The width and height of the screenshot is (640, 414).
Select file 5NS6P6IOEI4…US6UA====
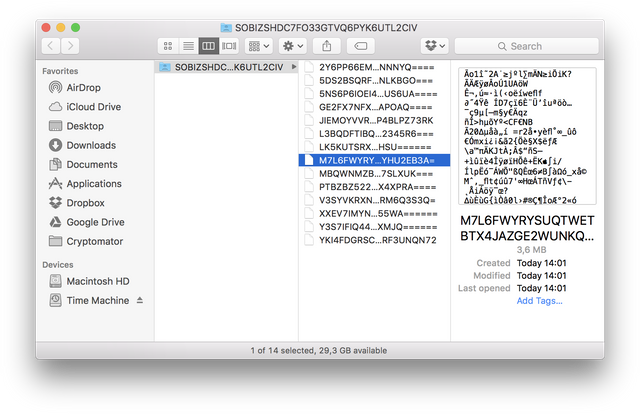coord(374,94)
